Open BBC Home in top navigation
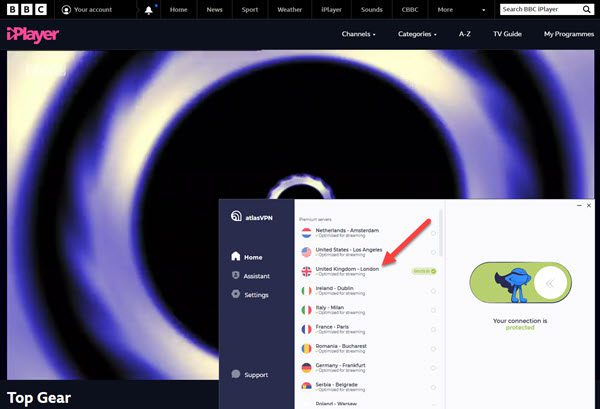600x409 pixels. 178,10
